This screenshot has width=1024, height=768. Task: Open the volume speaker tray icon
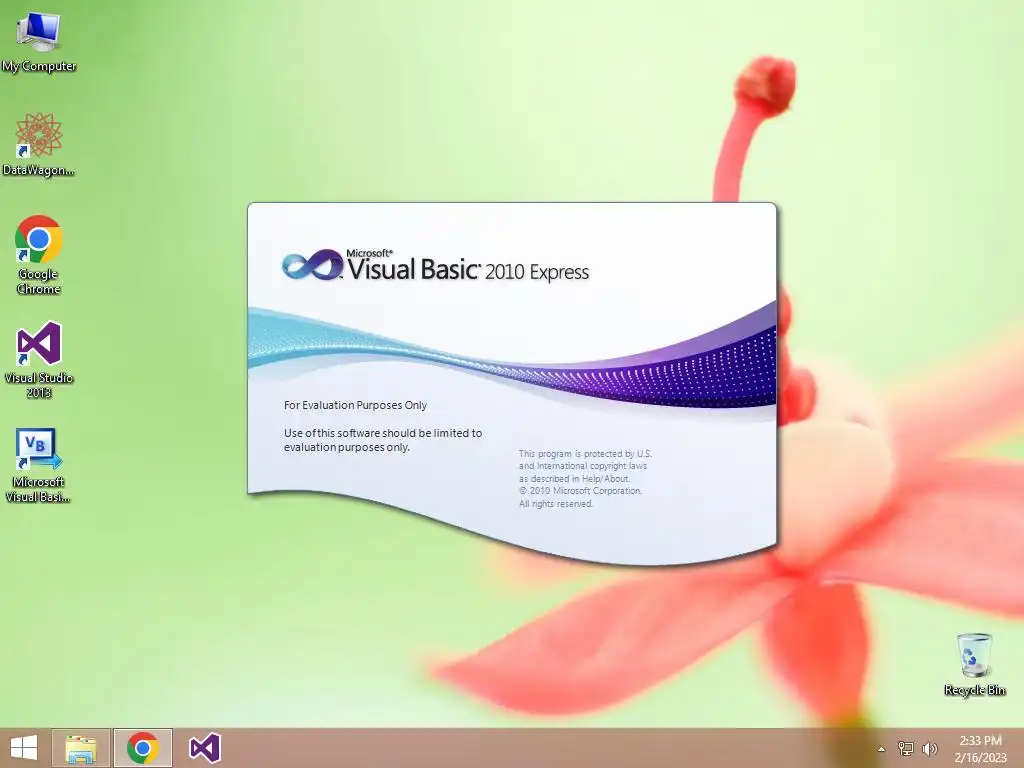click(x=929, y=748)
